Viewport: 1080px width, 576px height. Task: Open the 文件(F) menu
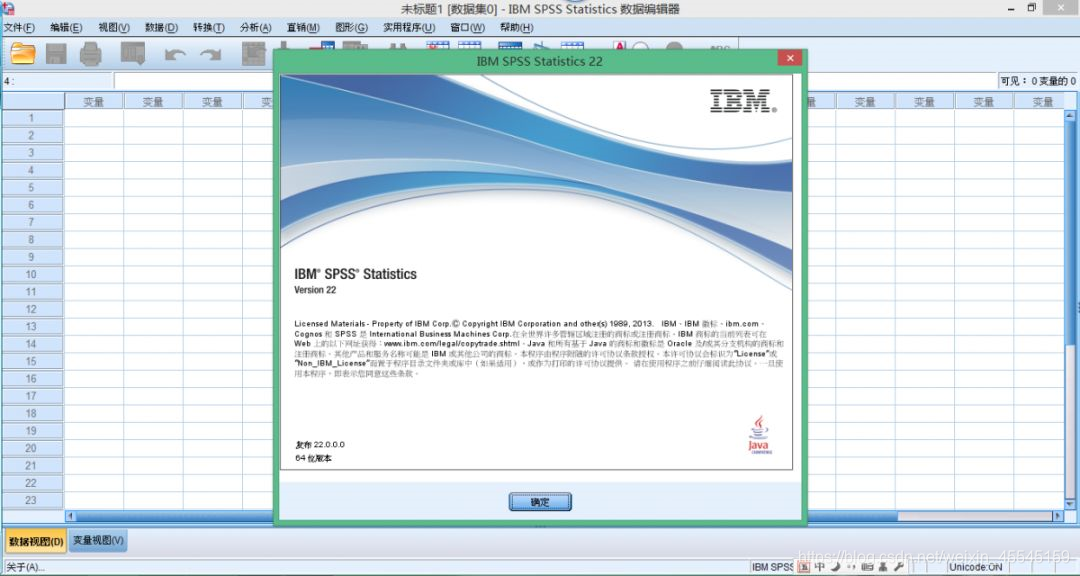pos(19,28)
